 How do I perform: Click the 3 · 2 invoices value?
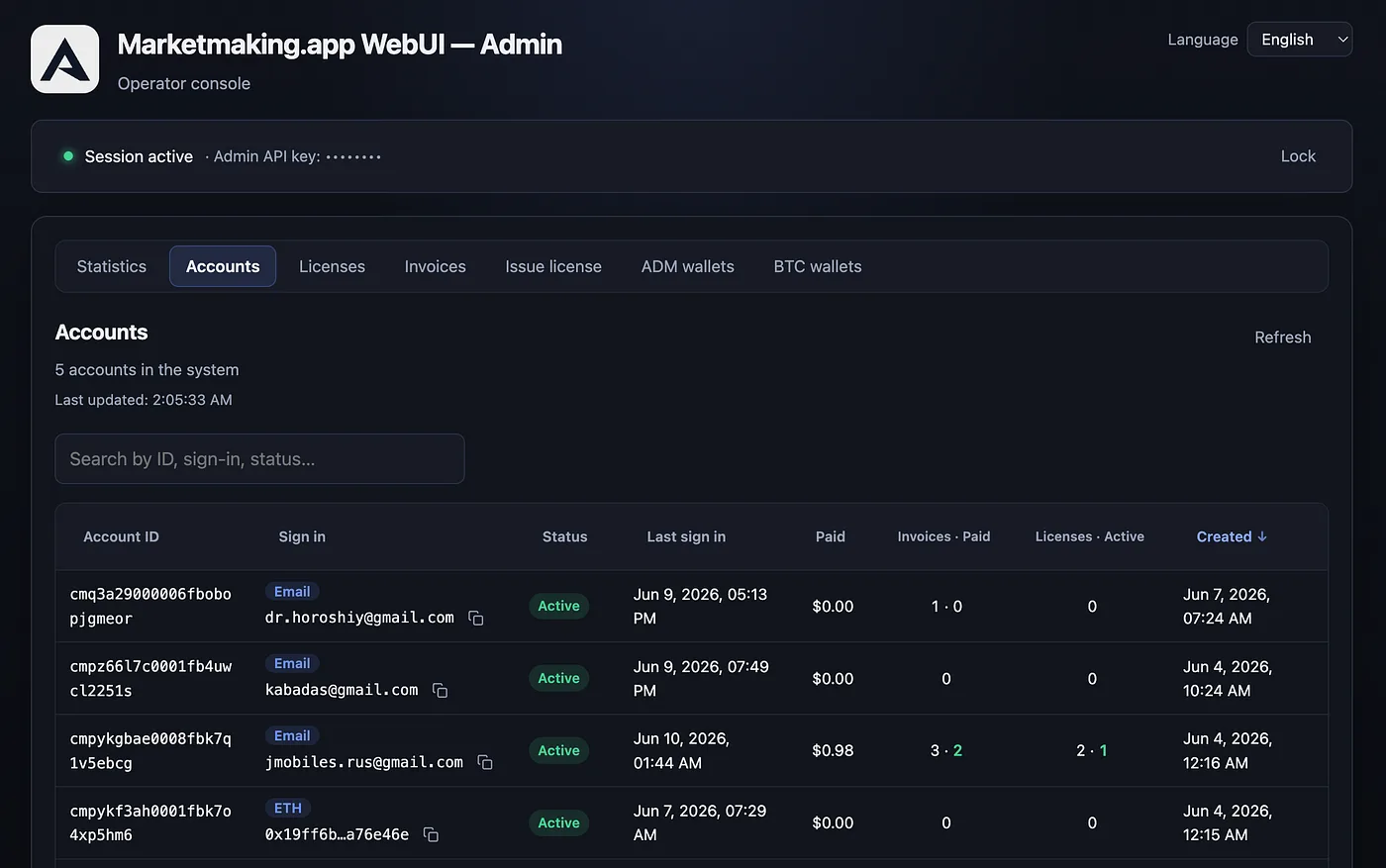(x=946, y=750)
